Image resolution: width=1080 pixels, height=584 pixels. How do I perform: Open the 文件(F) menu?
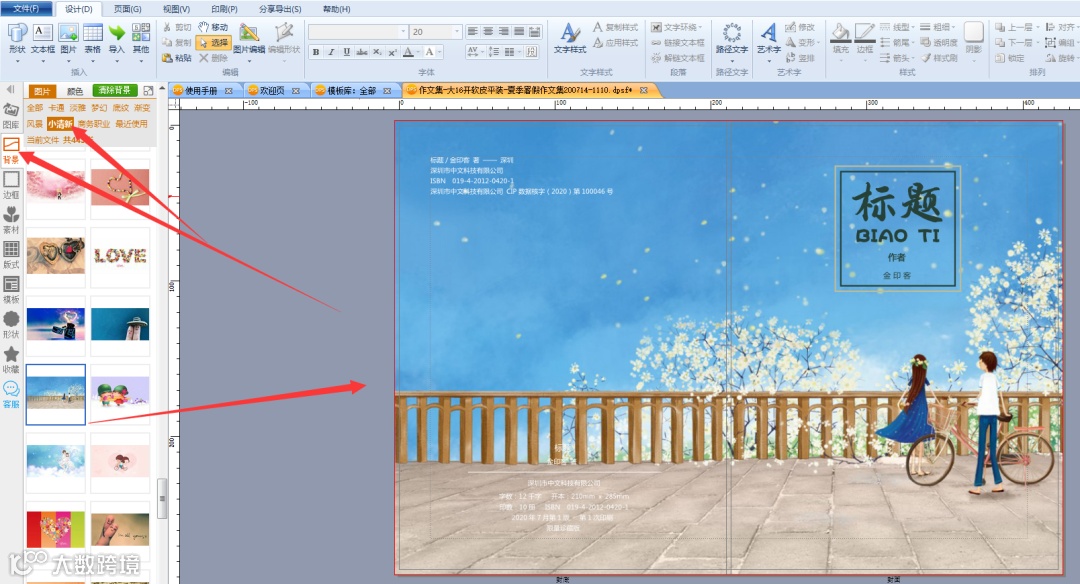pyautogui.click(x=25, y=9)
